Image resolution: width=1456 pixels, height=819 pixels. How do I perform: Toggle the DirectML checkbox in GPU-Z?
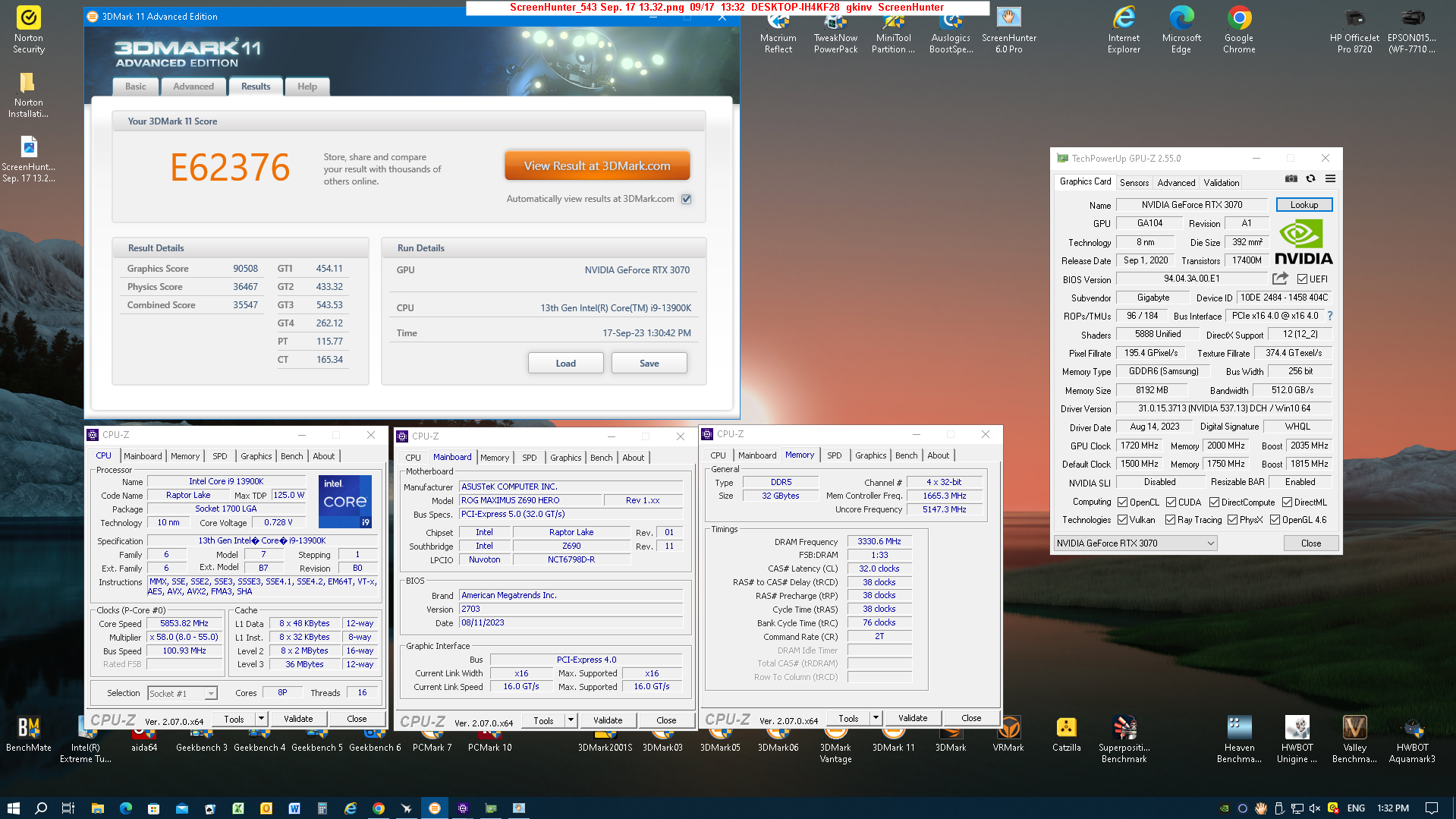click(x=1287, y=502)
